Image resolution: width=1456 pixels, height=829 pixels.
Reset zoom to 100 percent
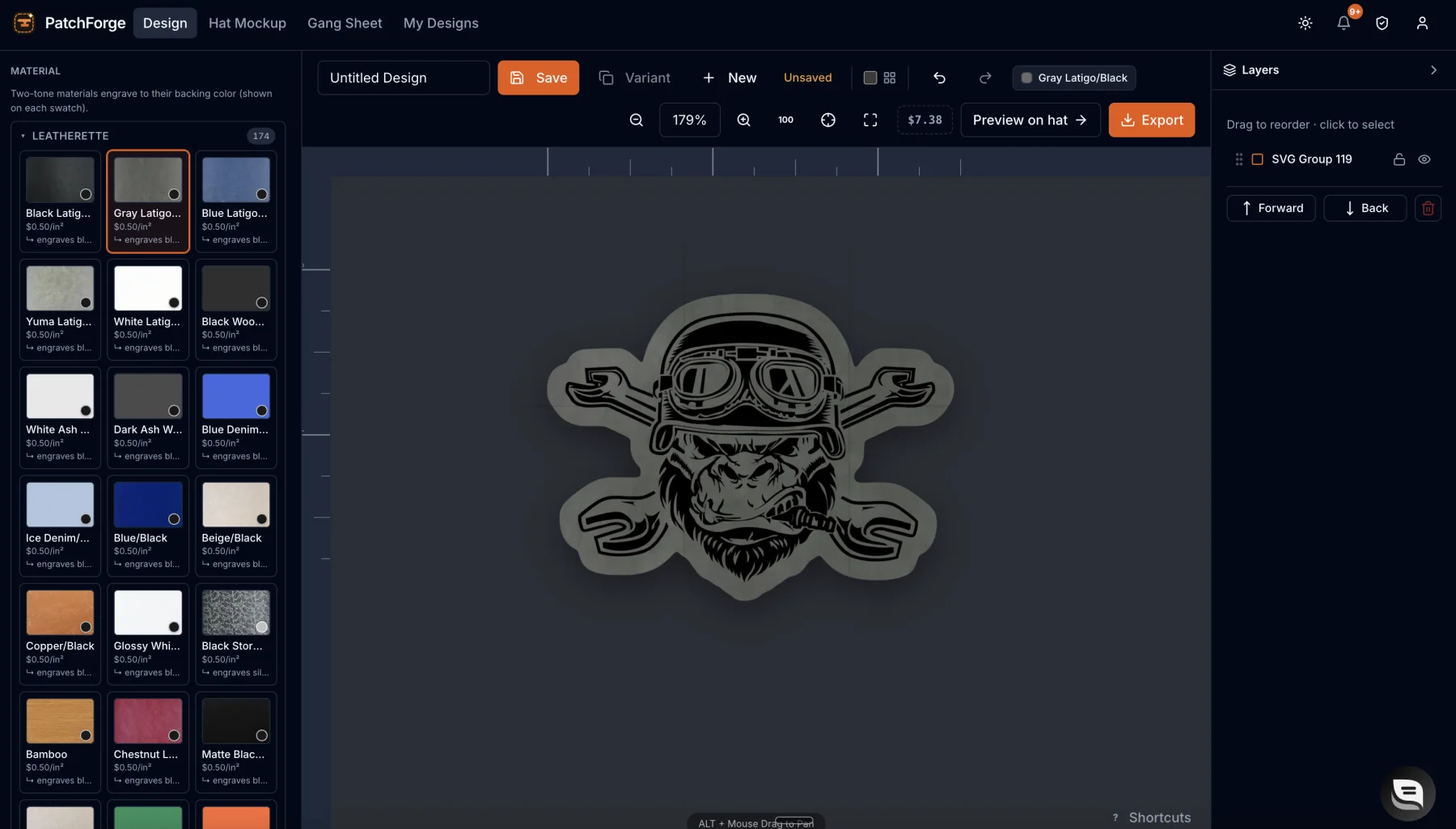coord(785,121)
